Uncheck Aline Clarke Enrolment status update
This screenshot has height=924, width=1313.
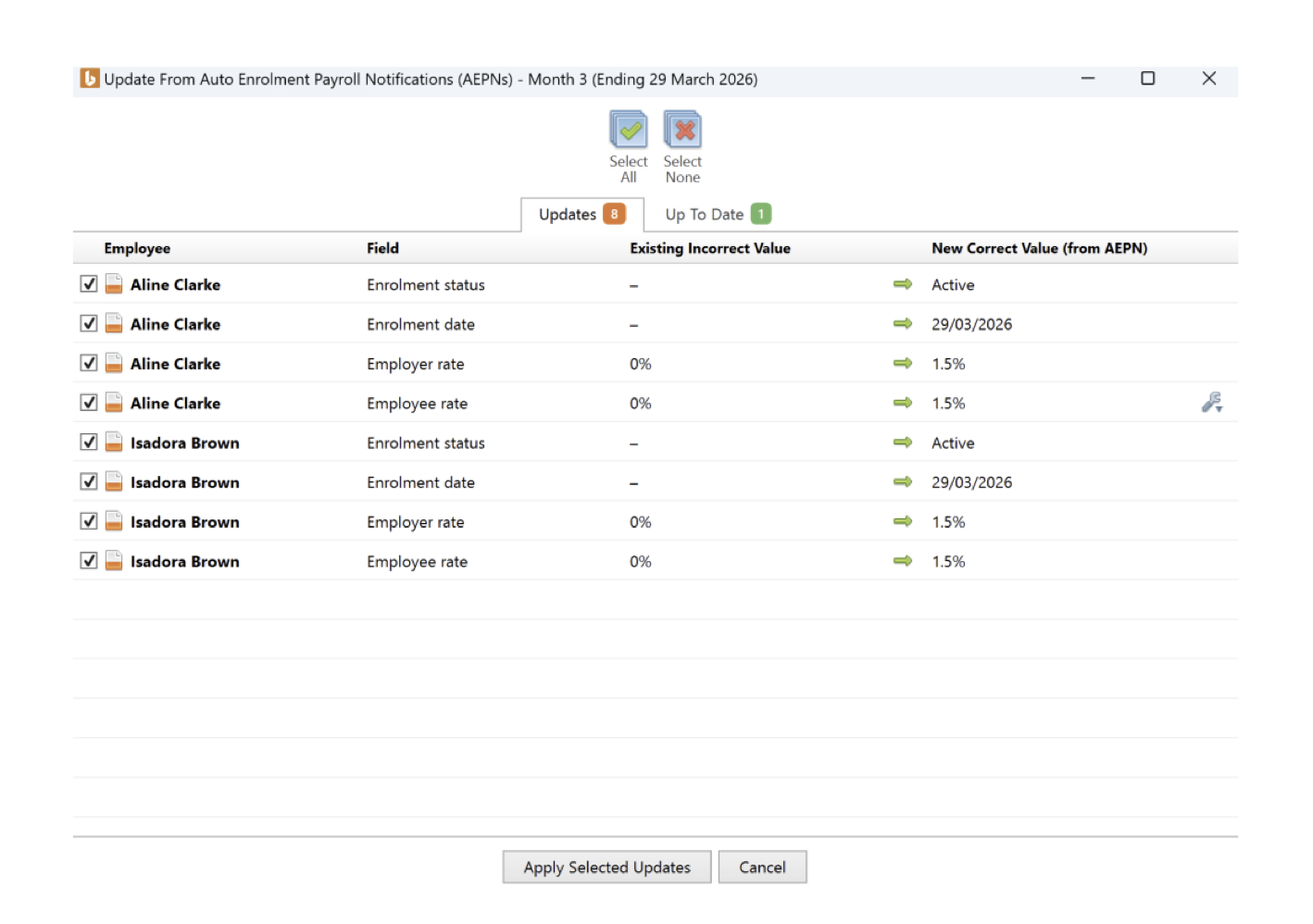tap(89, 284)
